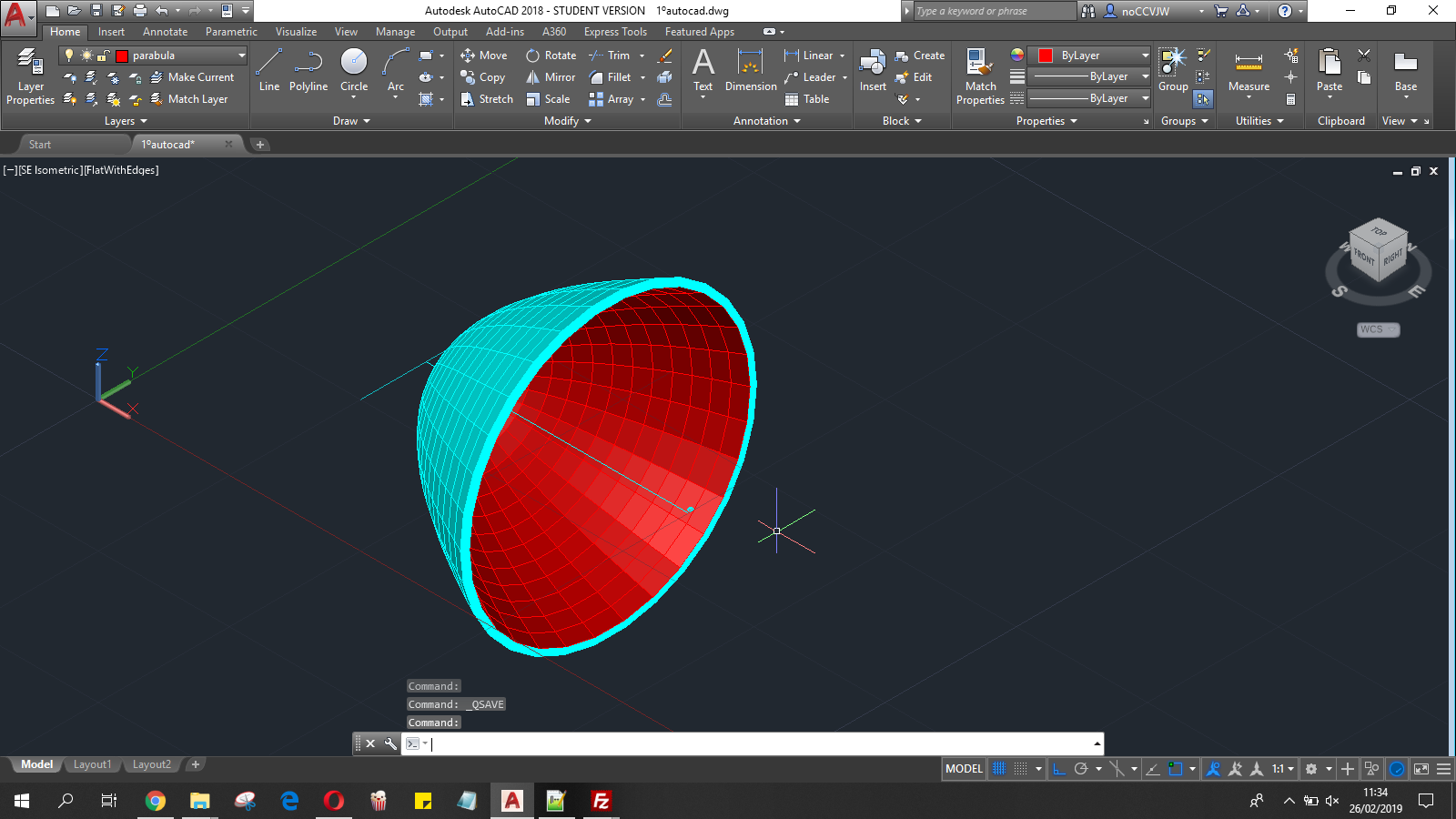Select the Polyline tool
This screenshot has width=1456, height=819.
tap(308, 70)
